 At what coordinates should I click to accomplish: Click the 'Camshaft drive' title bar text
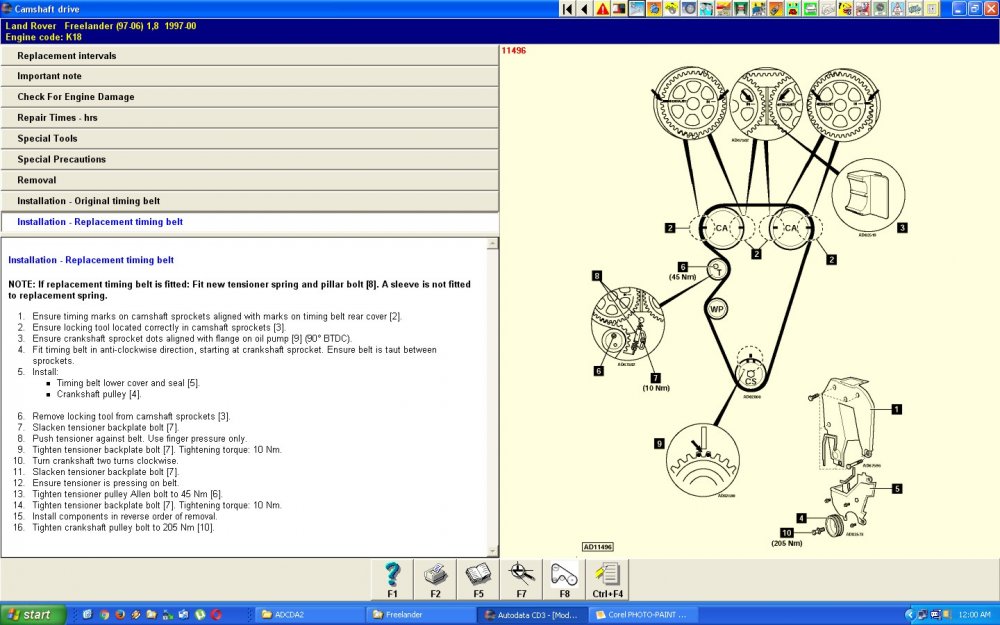point(47,9)
